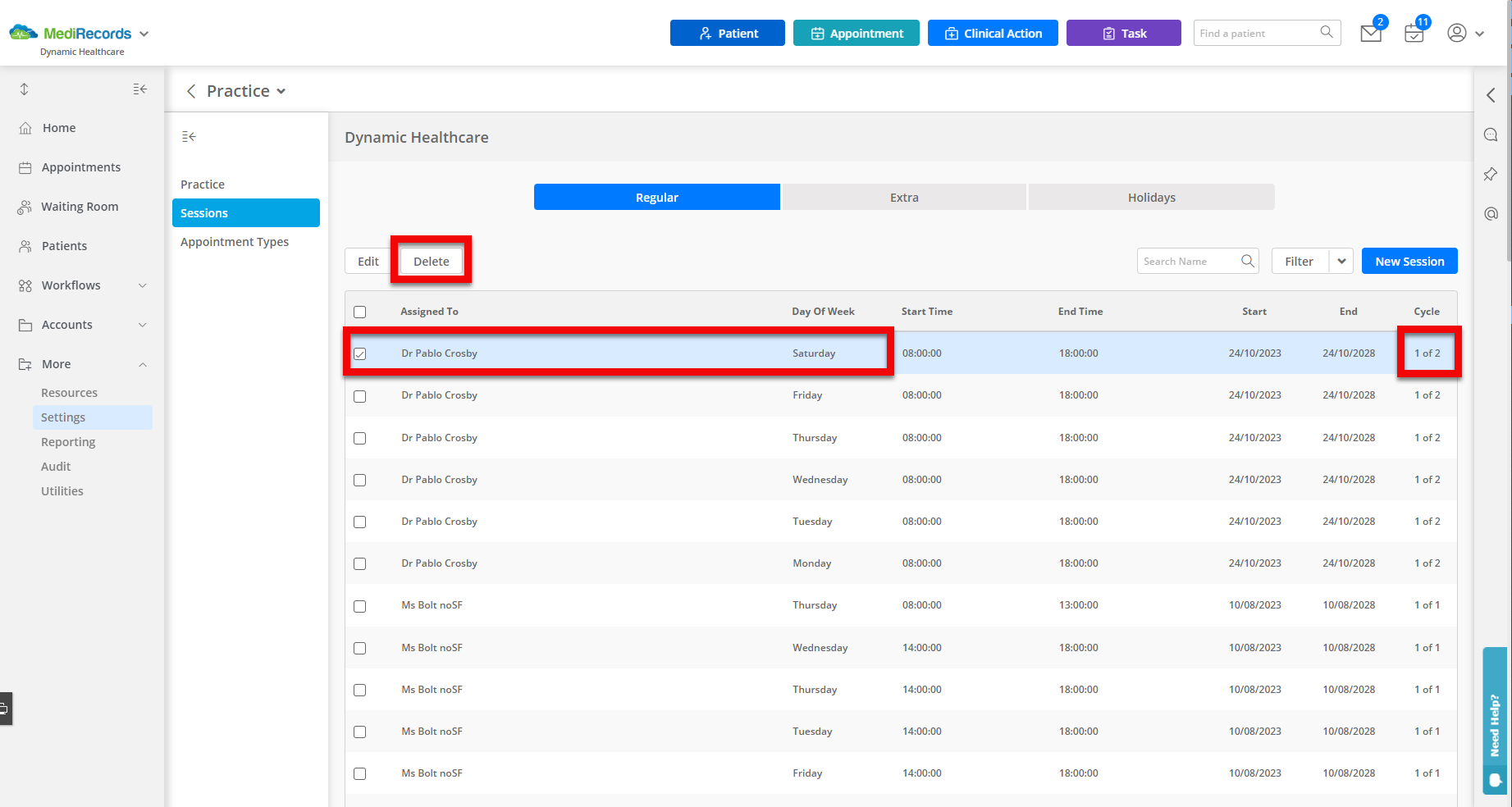Switch to the Holidays tab
1512x807 pixels.
pos(1152,197)
